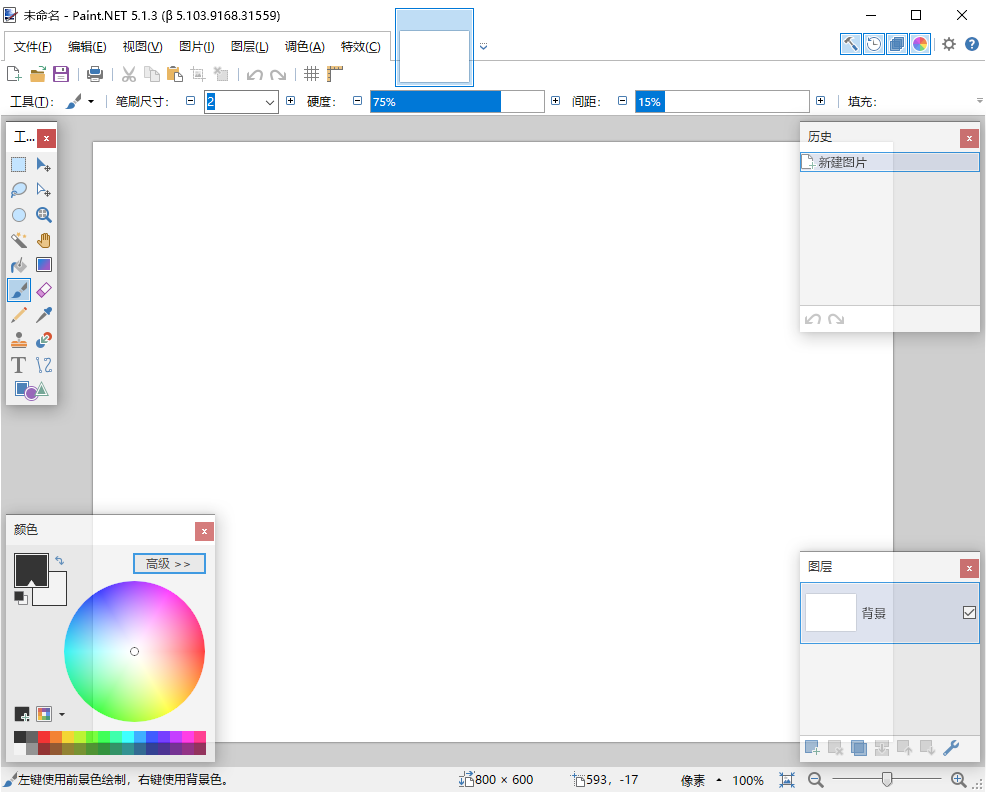This screenshot has width=986, height=793.
Task: Open the 图层 menu
Action: click(249, 46)
